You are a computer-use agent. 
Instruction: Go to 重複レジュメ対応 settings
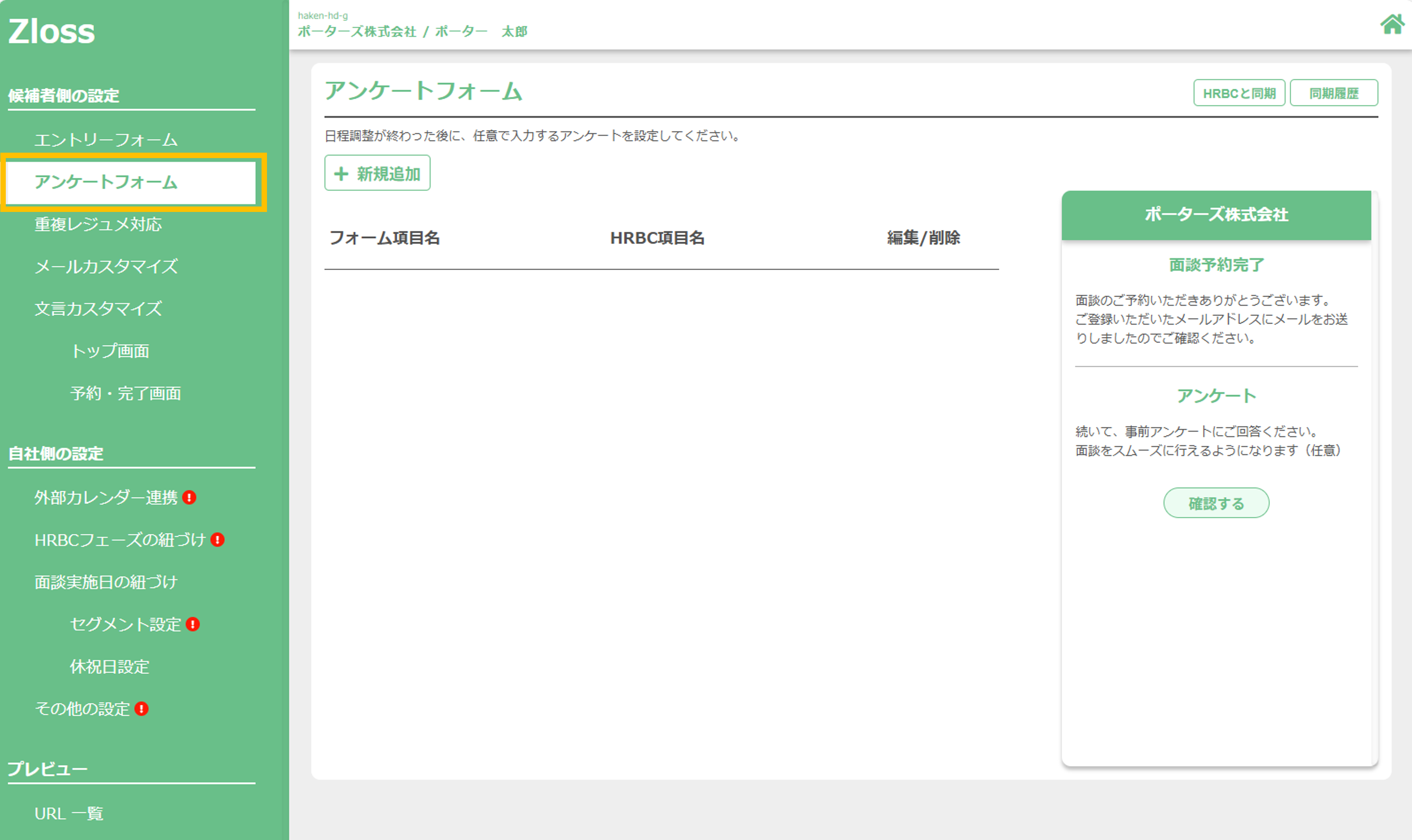[98, 225]
